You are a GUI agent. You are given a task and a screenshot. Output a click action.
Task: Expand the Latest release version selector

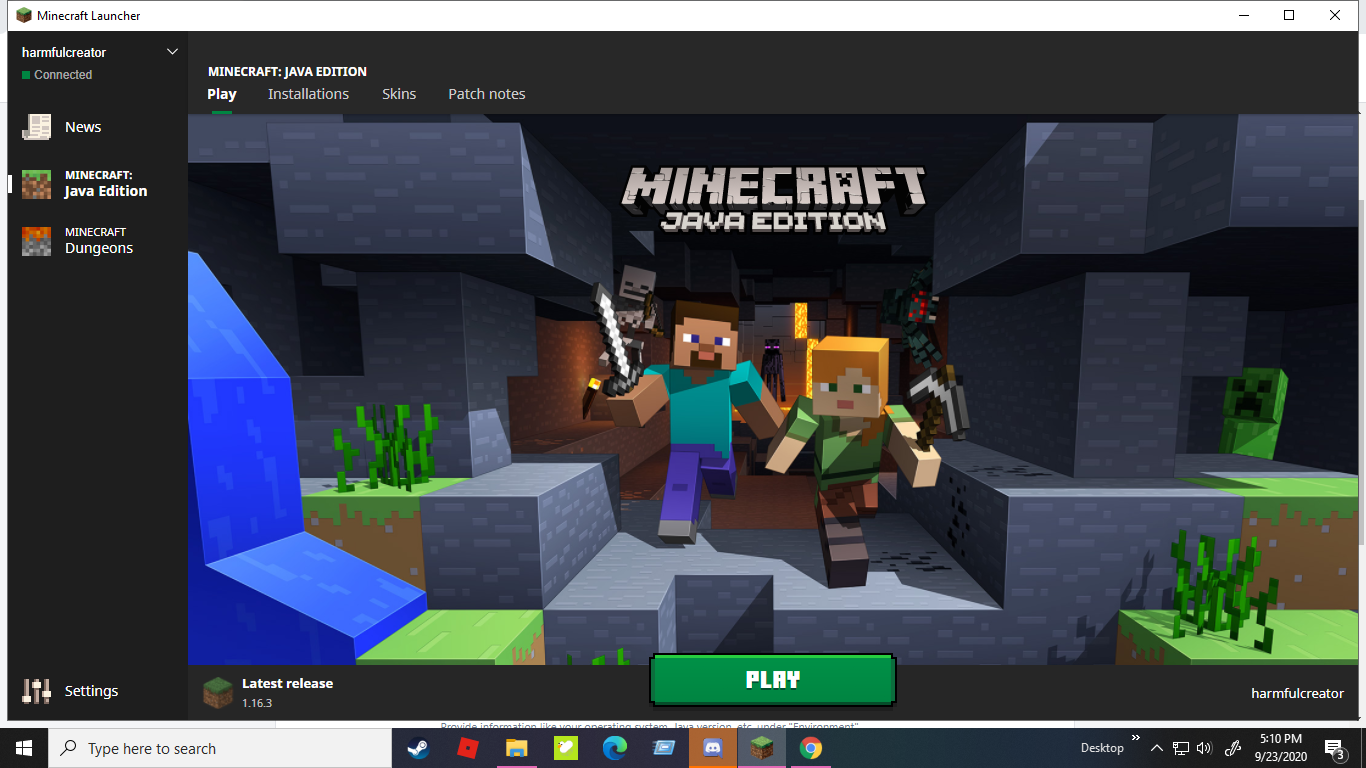[x=287, y=692]
